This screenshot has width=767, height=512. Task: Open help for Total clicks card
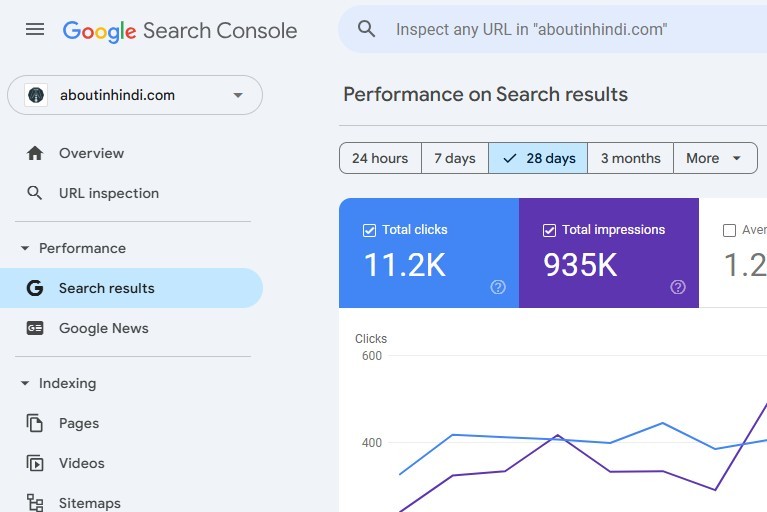pyautogui.click(x=498, y=287)
